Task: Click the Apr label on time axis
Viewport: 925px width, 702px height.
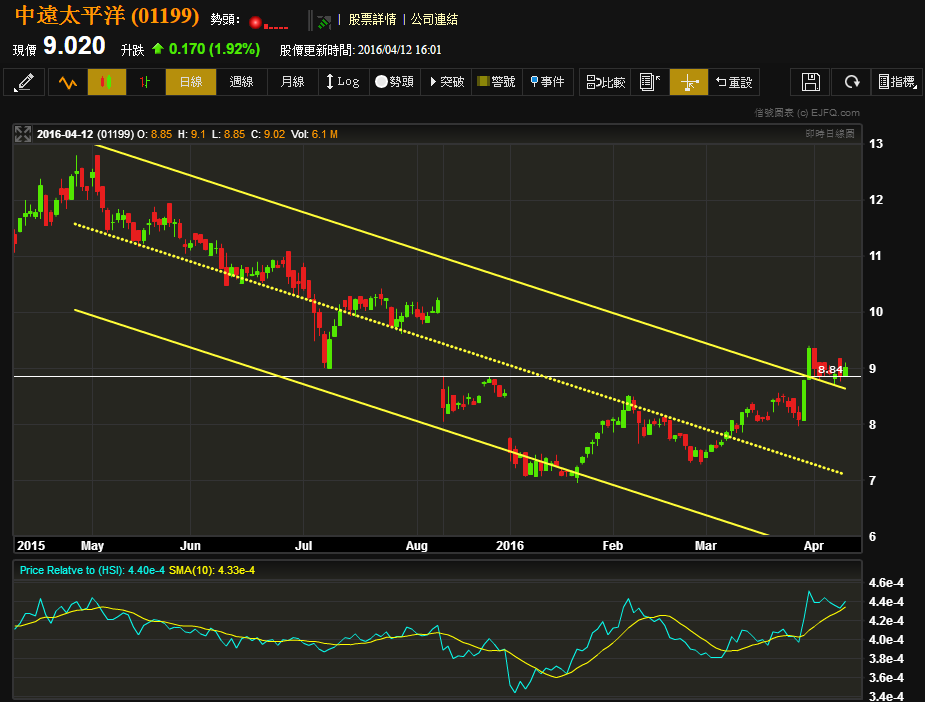Action: pos(814,546)
